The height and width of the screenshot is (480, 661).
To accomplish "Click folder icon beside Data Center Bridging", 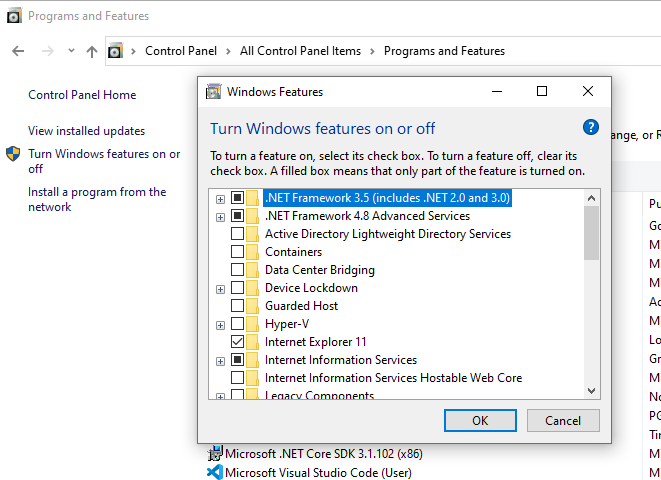I will tap(253, 270).
